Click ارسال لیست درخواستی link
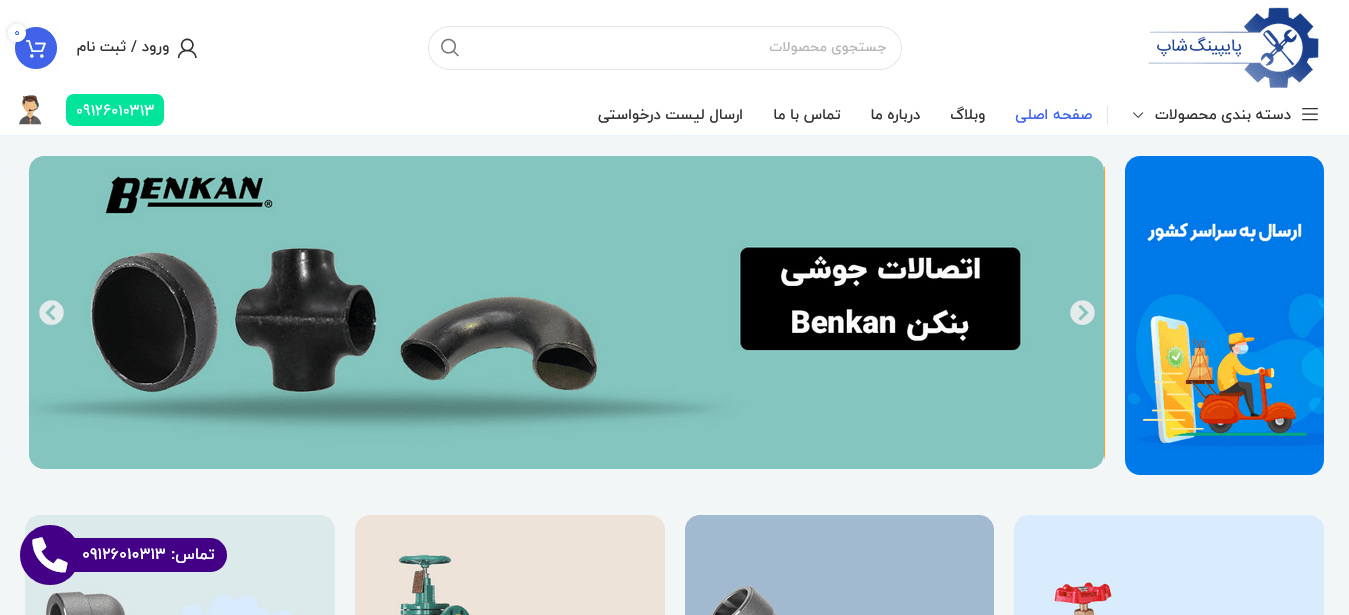This screenshot has width=1349, height=615. tap(670, 114)
